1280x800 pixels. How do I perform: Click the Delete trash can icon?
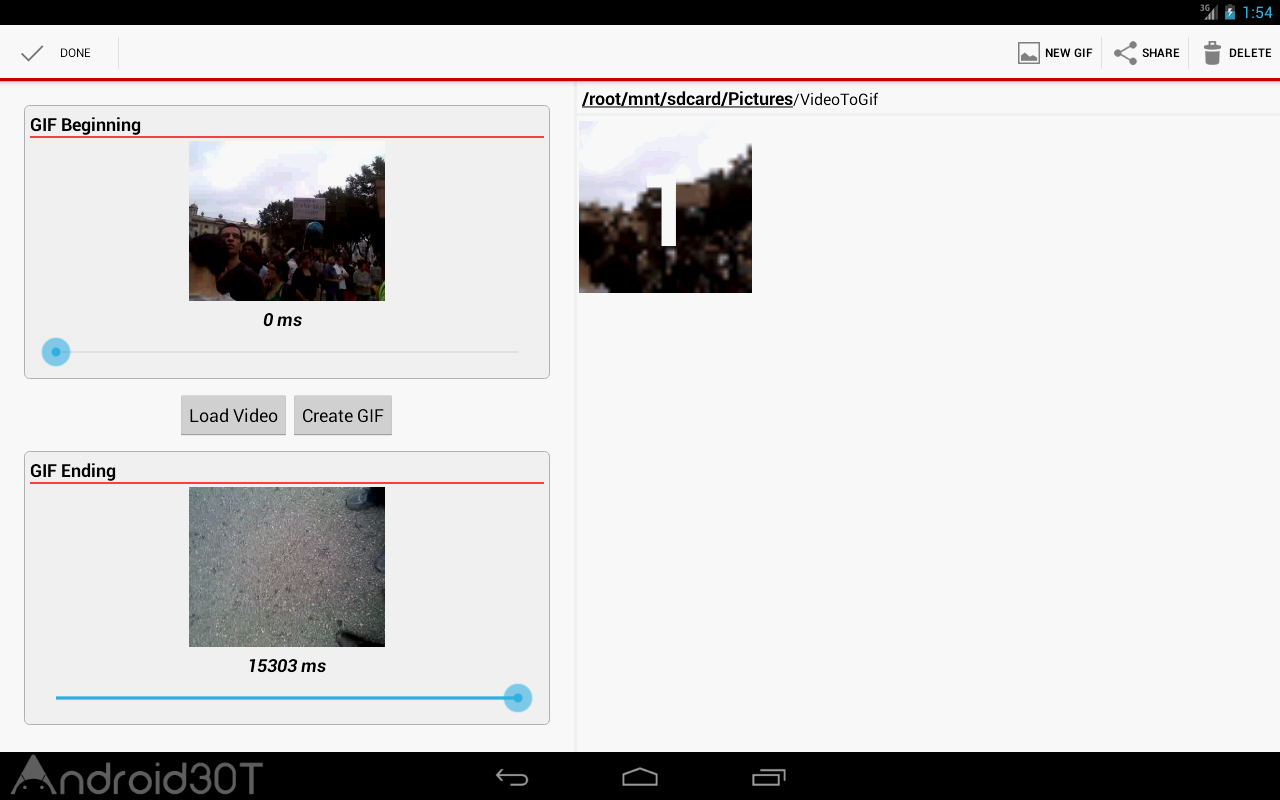pyautogui.click(x=1212, y=53)
